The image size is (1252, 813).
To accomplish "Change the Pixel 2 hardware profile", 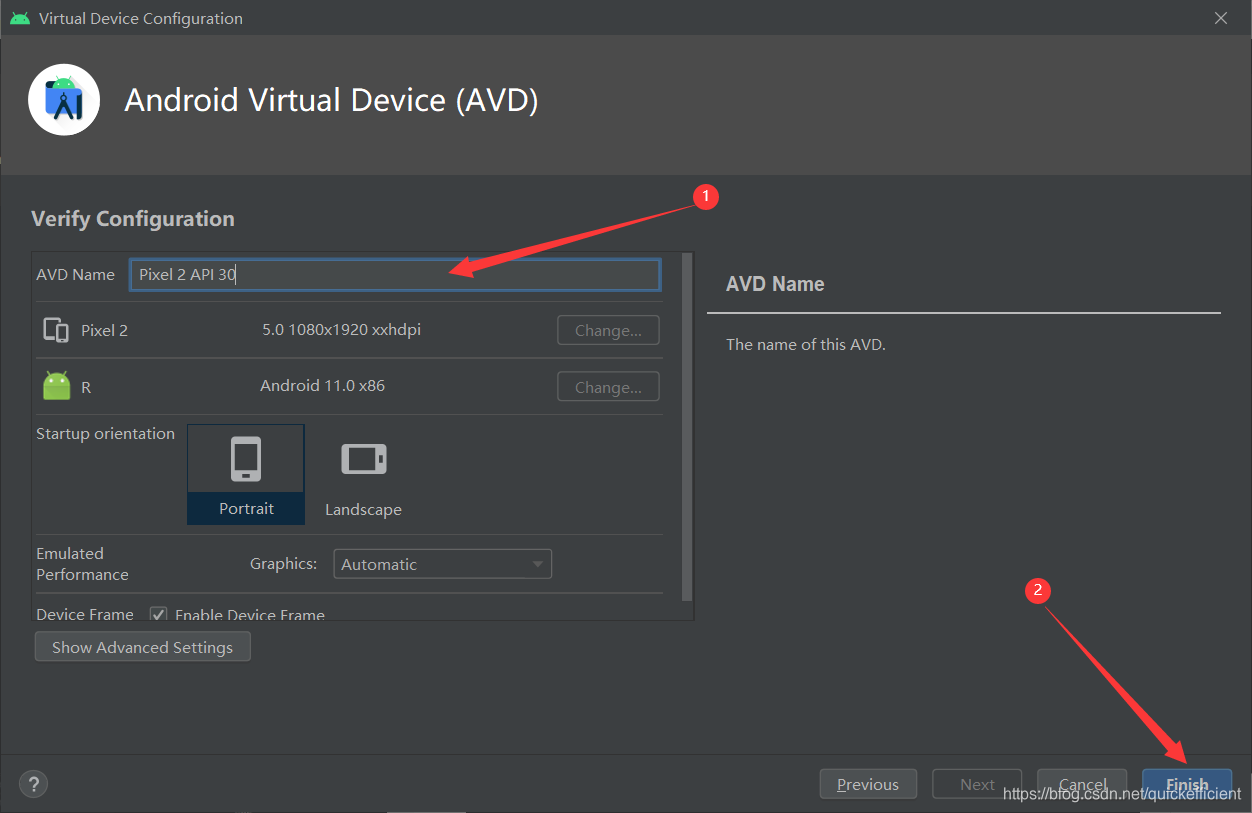I will 608,330.
